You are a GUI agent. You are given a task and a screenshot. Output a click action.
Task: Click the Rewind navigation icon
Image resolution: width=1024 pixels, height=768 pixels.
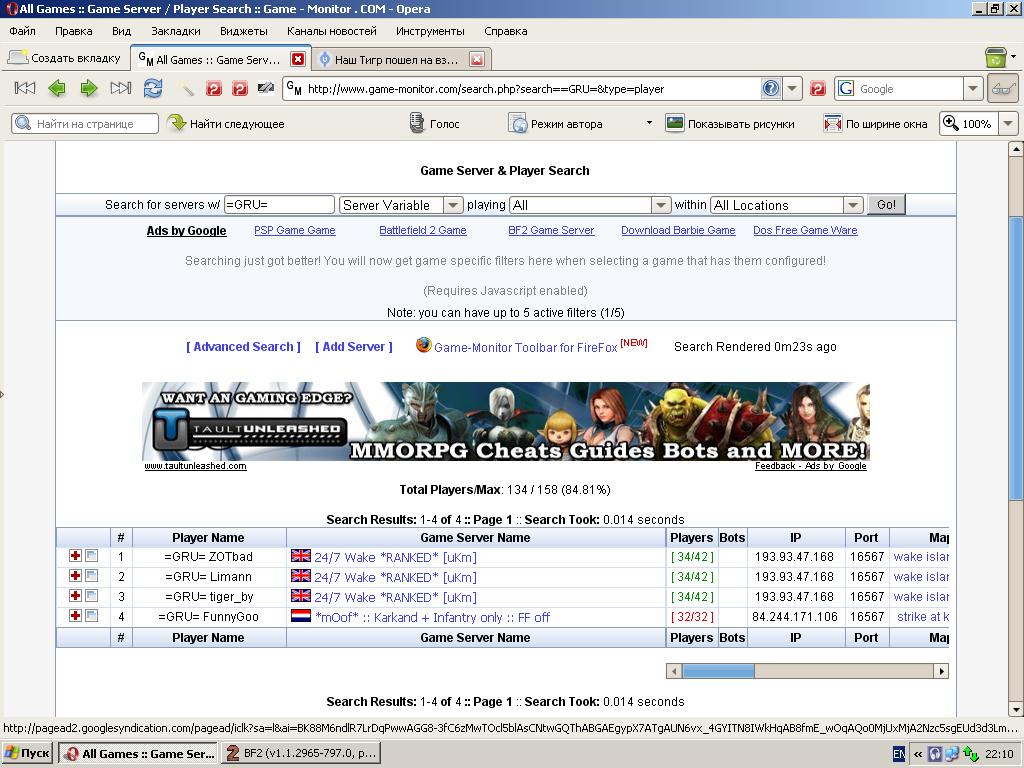point(25,88)
